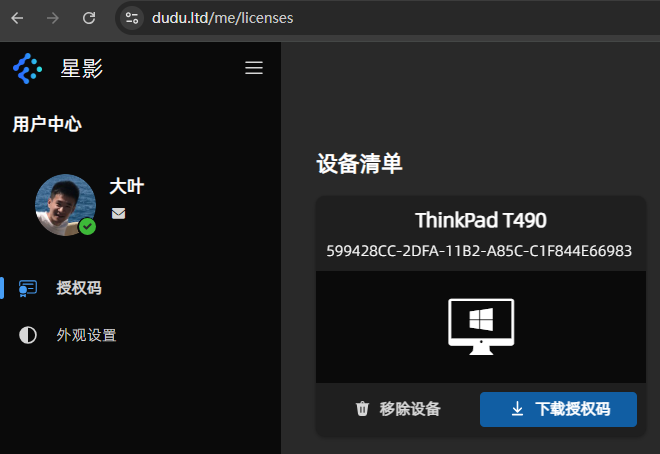
Task: Click the 星影 brand name text
Action: coord(82,68)
